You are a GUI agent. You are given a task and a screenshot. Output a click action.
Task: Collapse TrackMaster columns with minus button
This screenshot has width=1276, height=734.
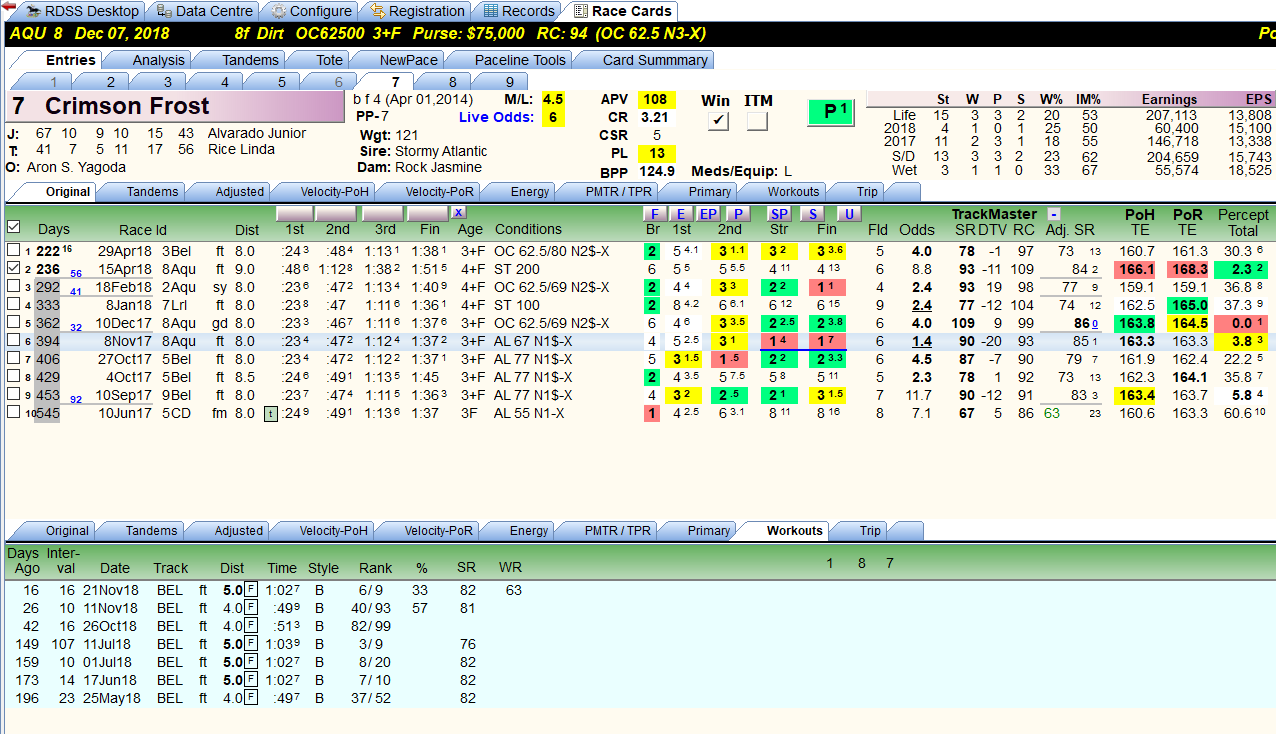(x=1054, y=214)
